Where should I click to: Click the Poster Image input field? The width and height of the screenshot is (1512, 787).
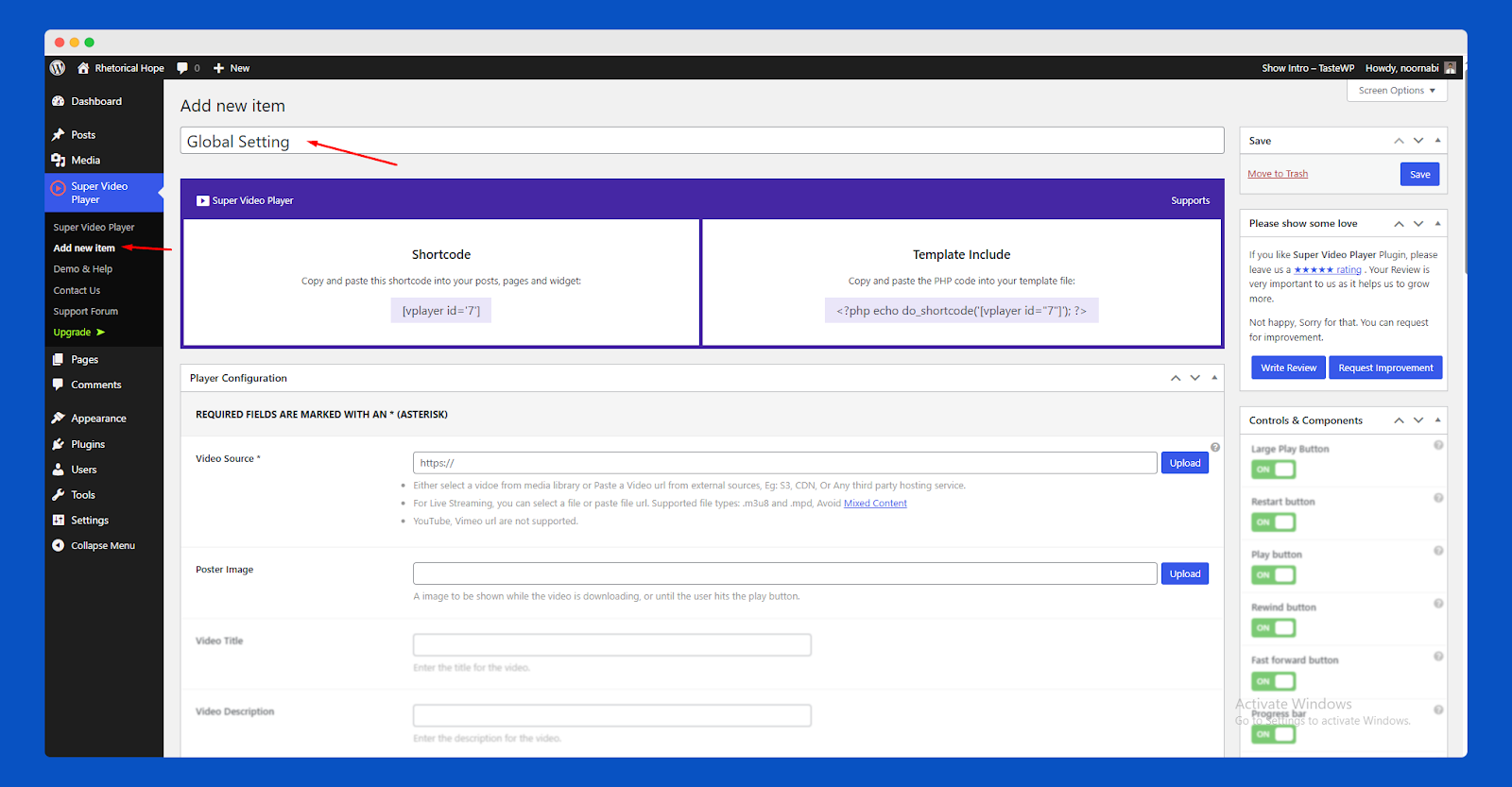pos(784,573)
